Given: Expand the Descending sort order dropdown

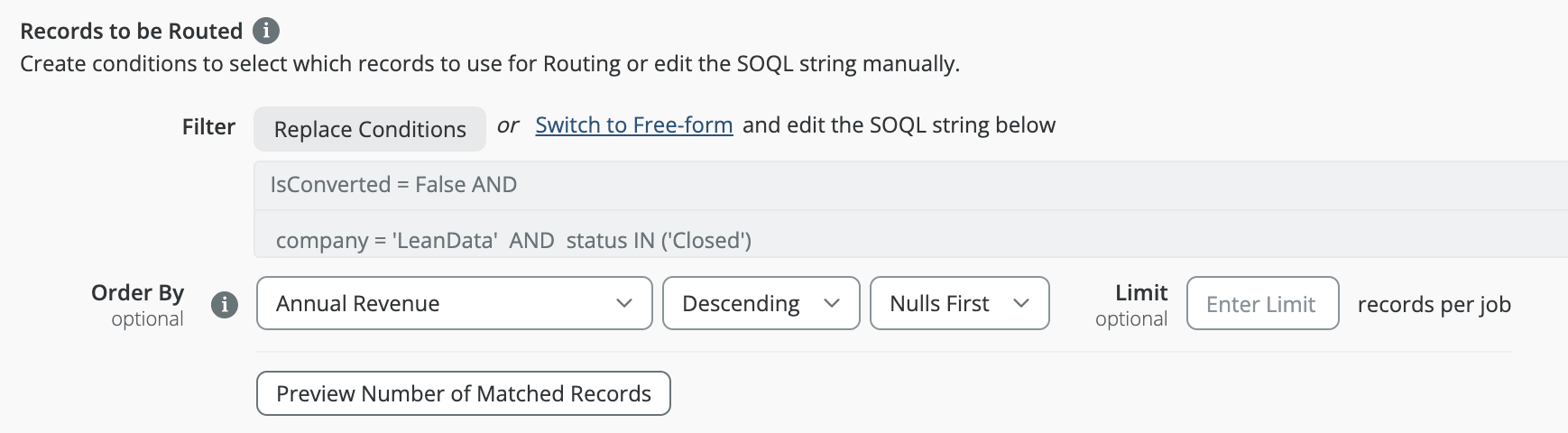Looking at the screenshot, I should tap(761, 303).
